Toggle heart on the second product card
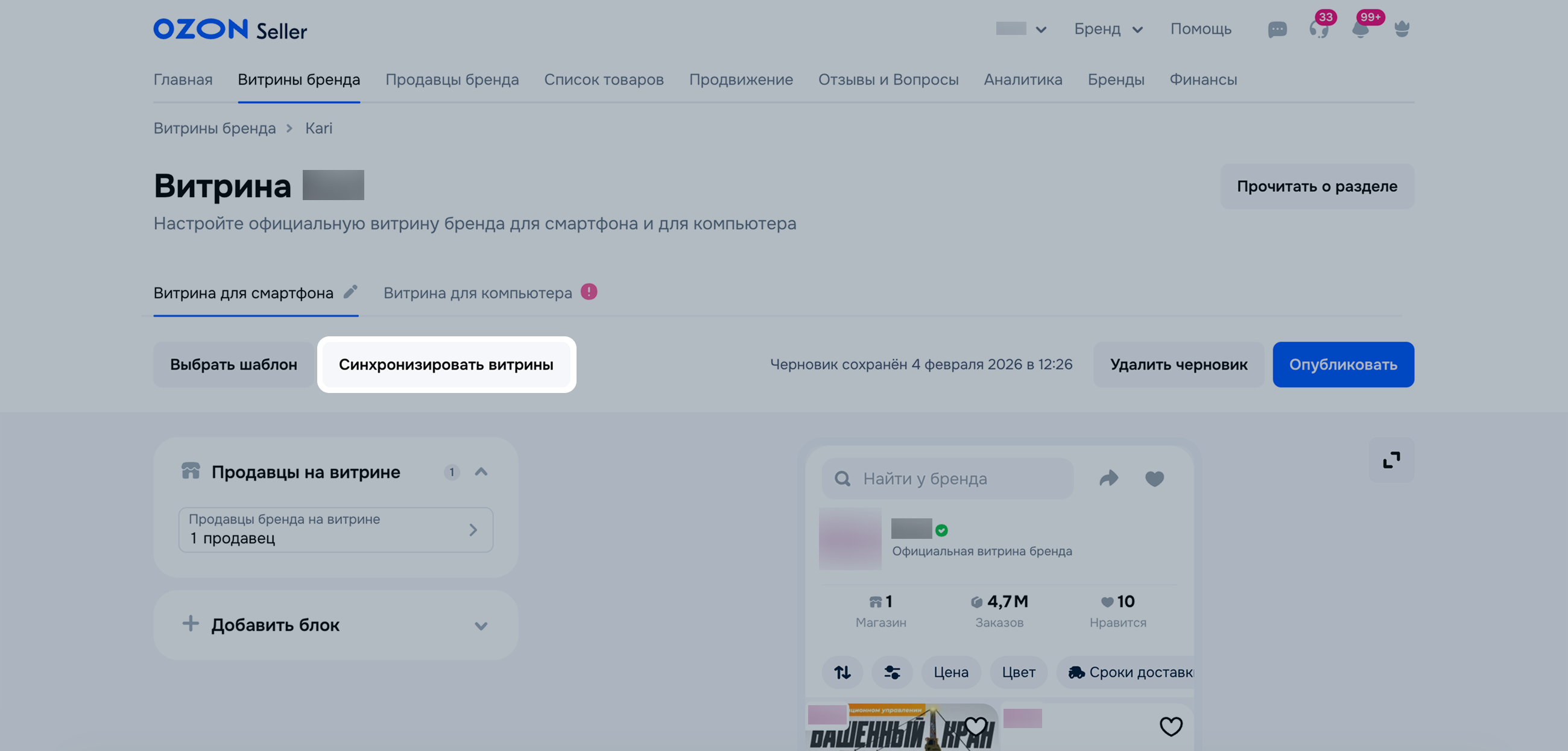Image resolution: width=1568 pixels, height=751 pixels. pos(1171,726)
